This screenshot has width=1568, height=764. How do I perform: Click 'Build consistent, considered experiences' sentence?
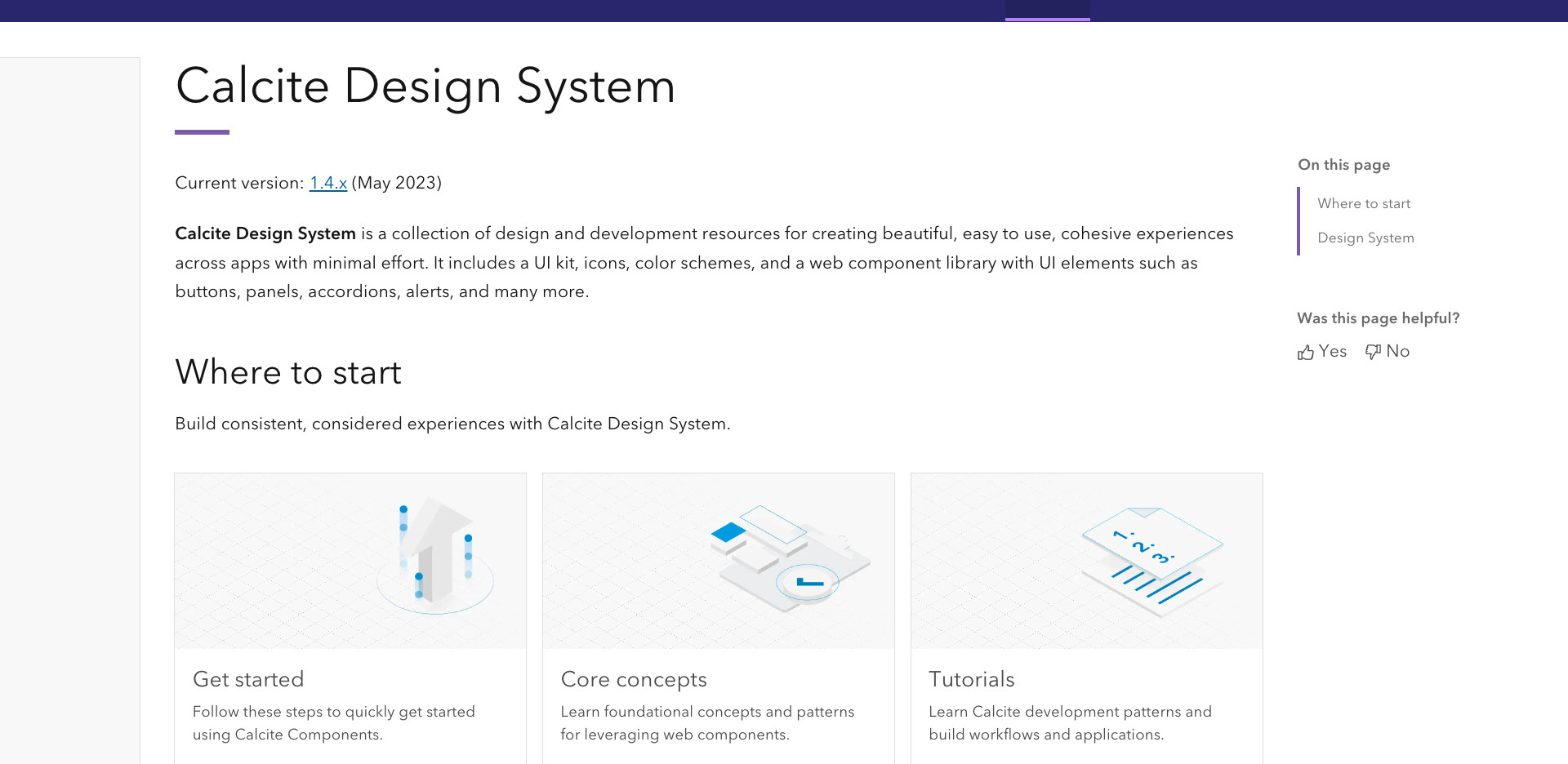pyautogui.click(x=452, y=424)
